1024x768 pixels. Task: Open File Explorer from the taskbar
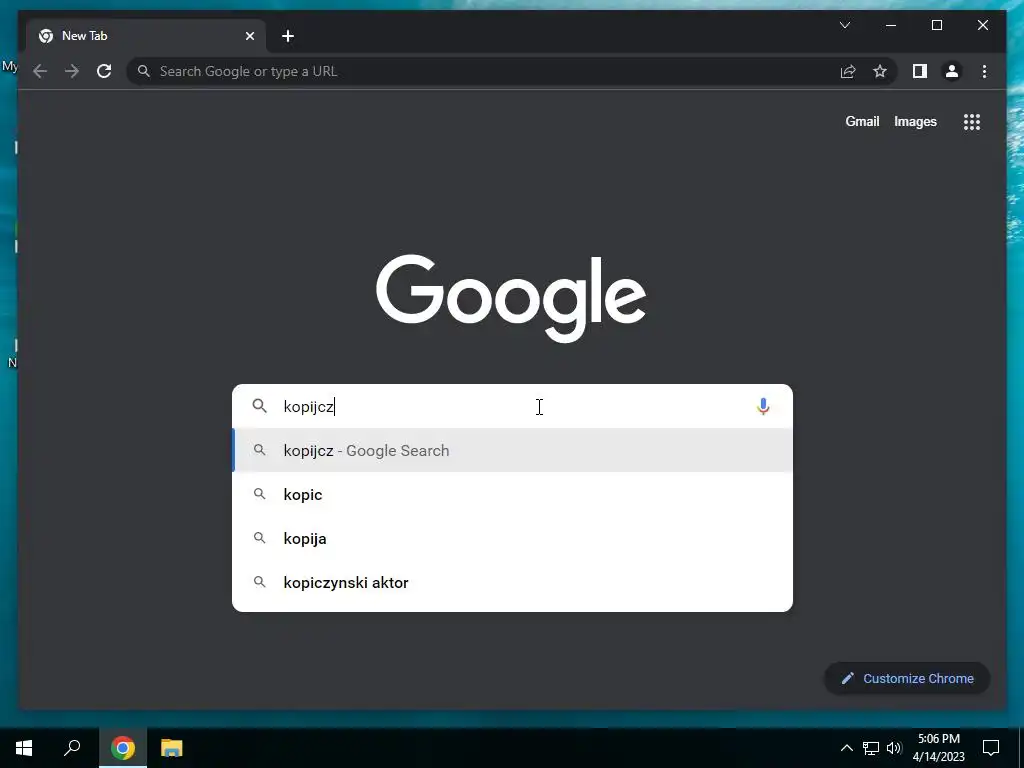click(172, 748)
